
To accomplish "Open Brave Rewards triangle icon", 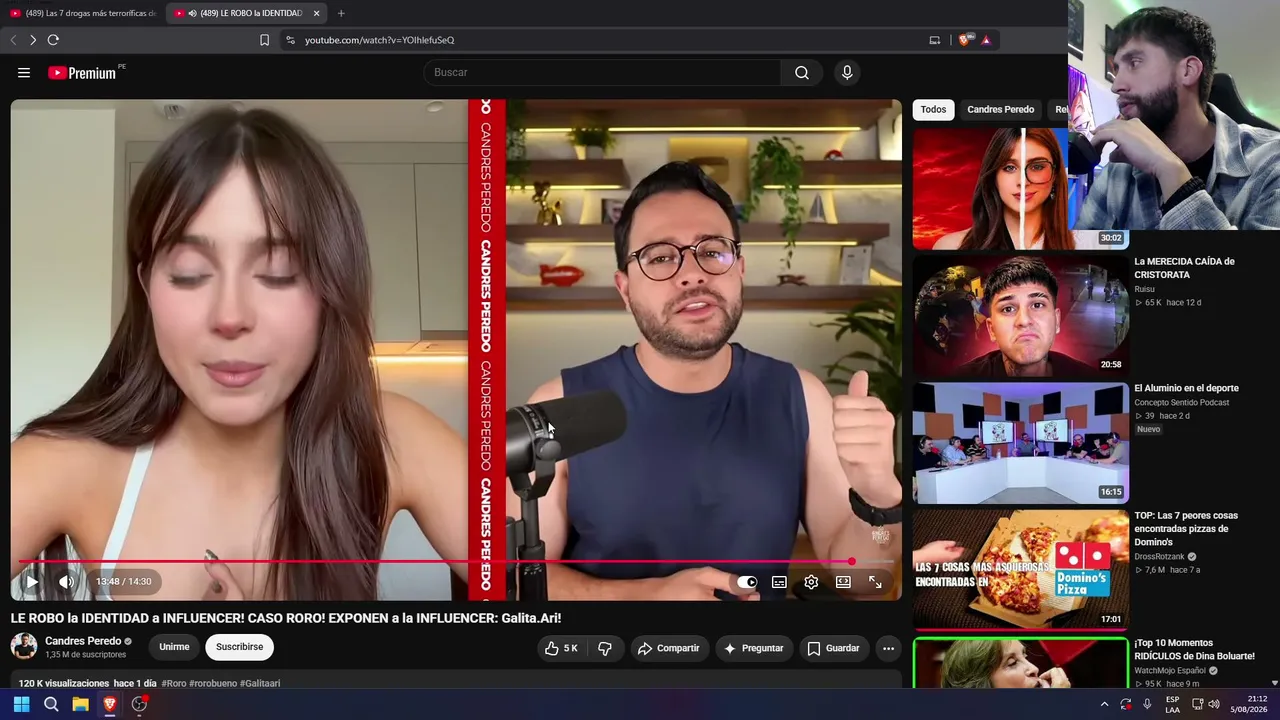I will point(986,40).
